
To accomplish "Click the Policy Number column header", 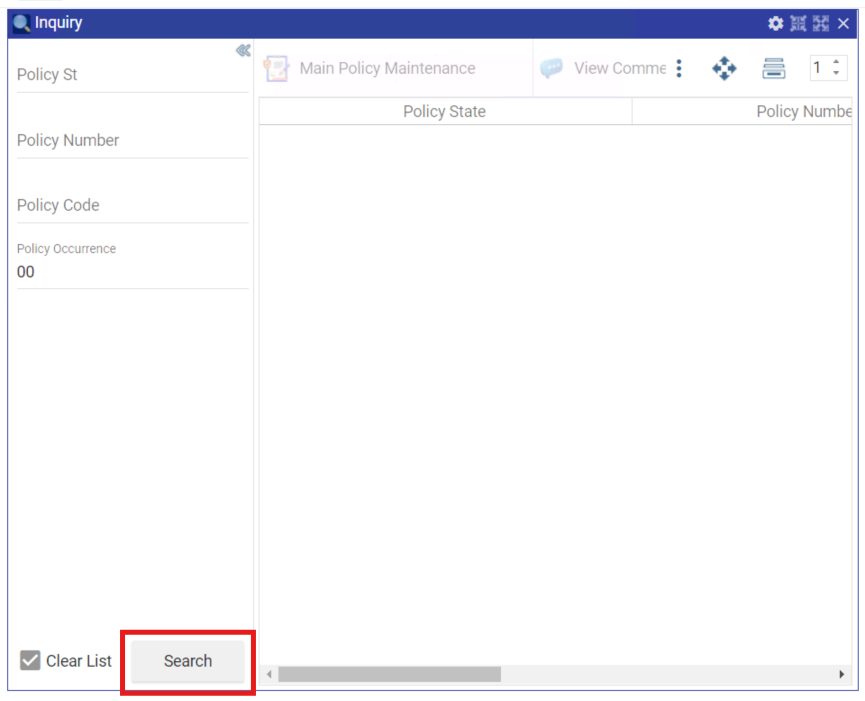I will coord(800,111).
